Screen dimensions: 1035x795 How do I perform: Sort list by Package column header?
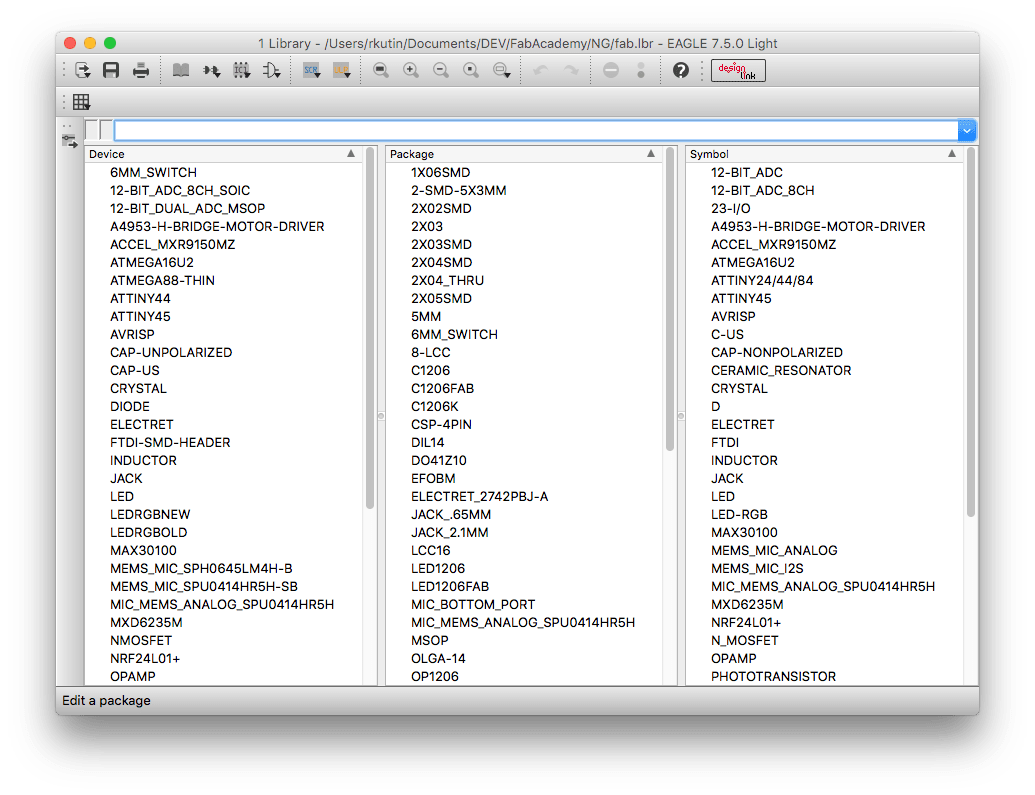click(x=523, y=154)
